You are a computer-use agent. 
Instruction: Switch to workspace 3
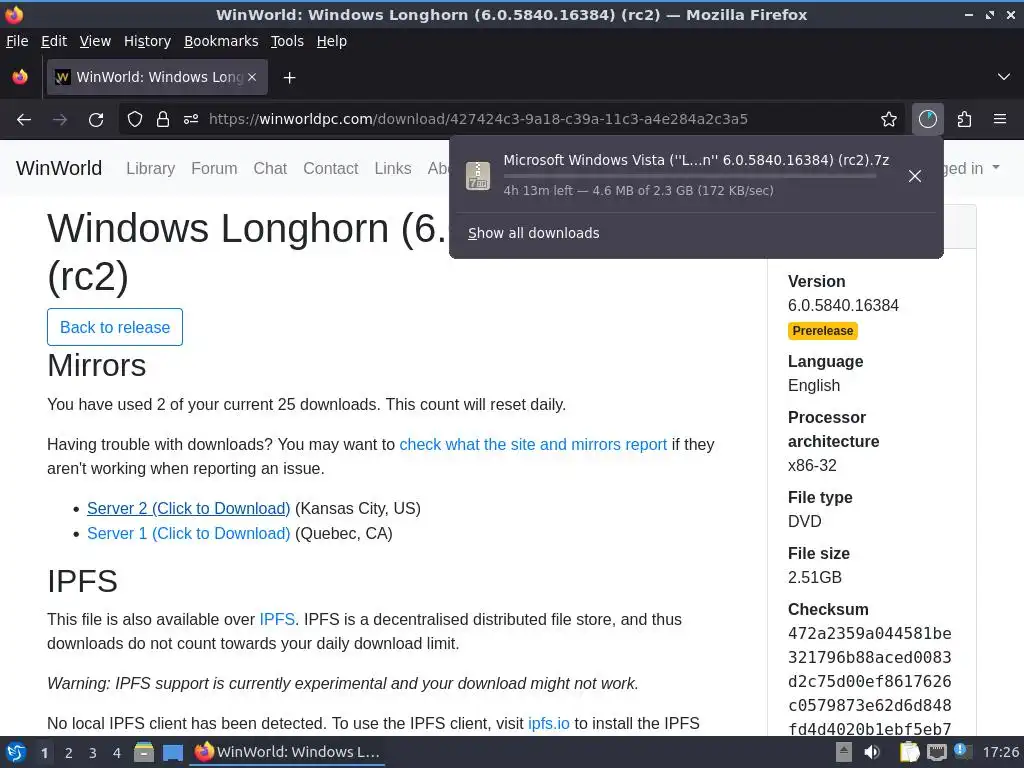pyautogui.click(x=93, y=753)
